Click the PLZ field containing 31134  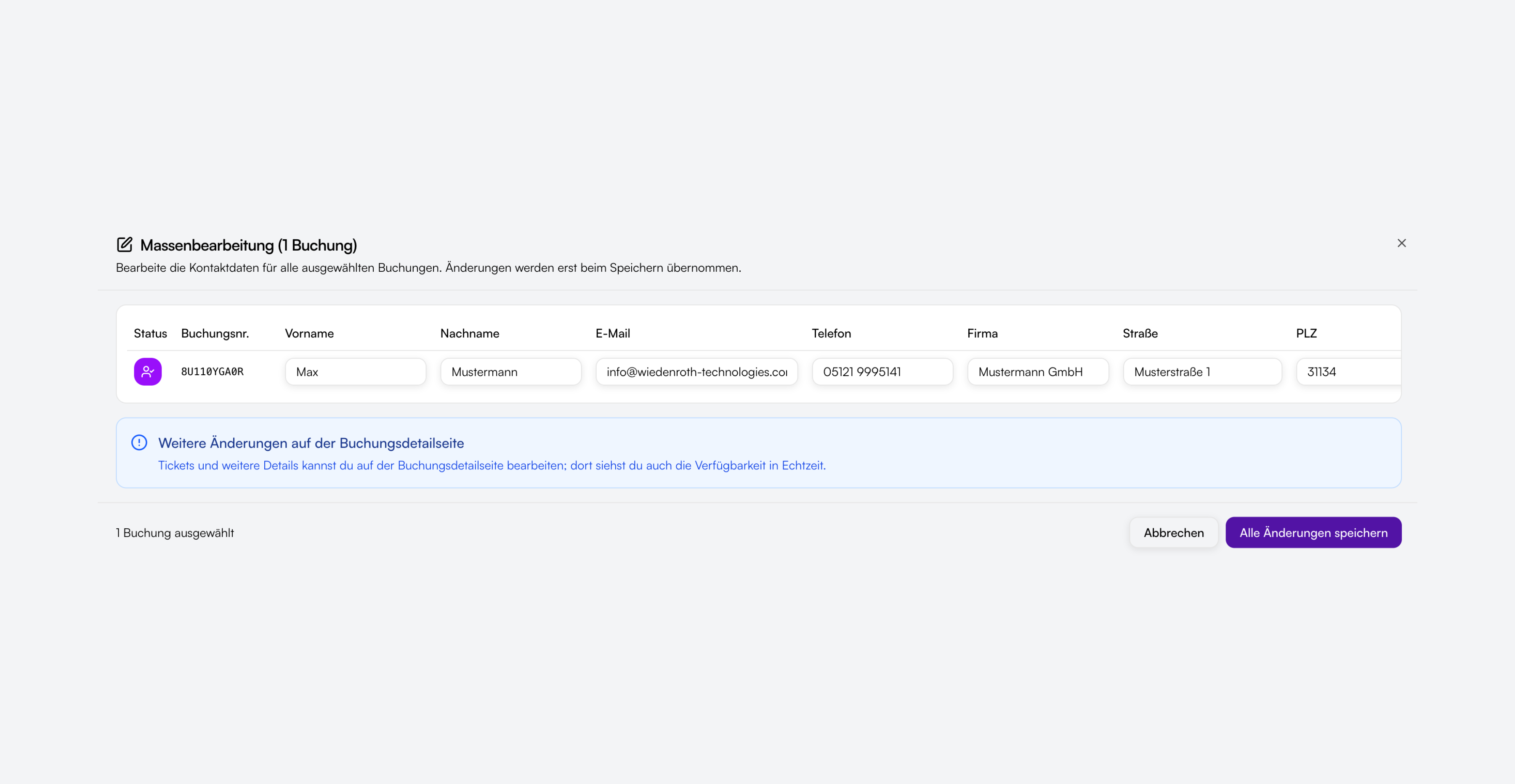tap(1349, 371)
